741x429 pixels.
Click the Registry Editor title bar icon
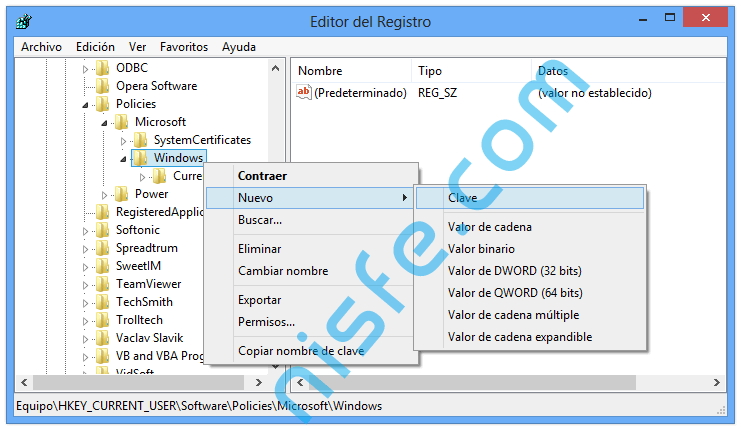[24, 21]
